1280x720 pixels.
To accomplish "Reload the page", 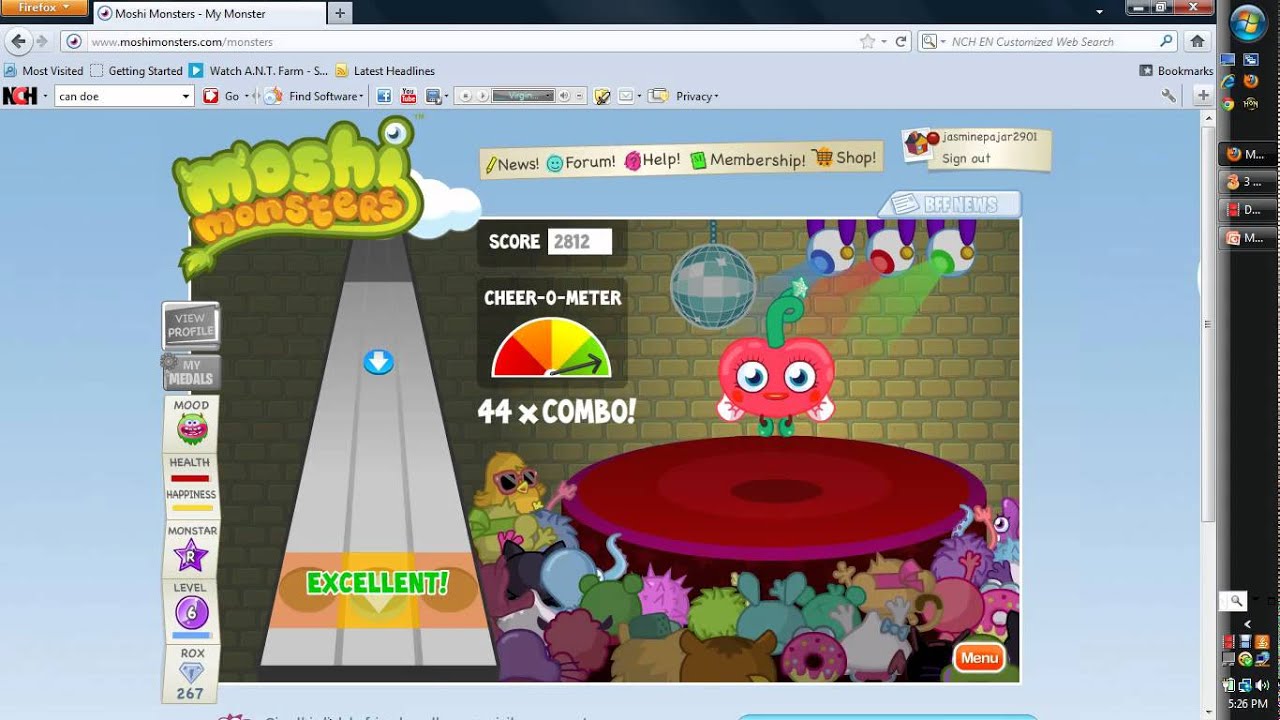I will [x=900, y=42].
